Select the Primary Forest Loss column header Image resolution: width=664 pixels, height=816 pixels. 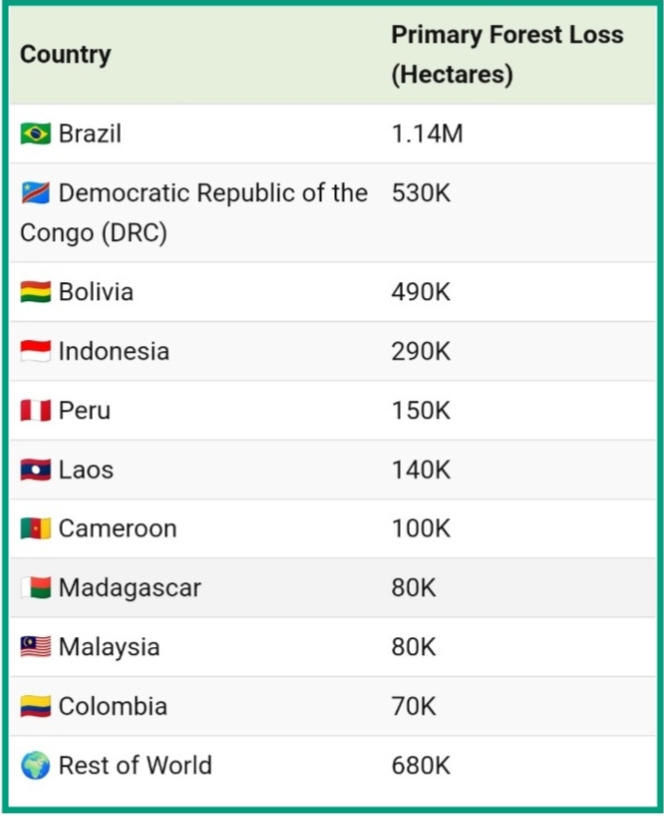(x=506, y=54)
